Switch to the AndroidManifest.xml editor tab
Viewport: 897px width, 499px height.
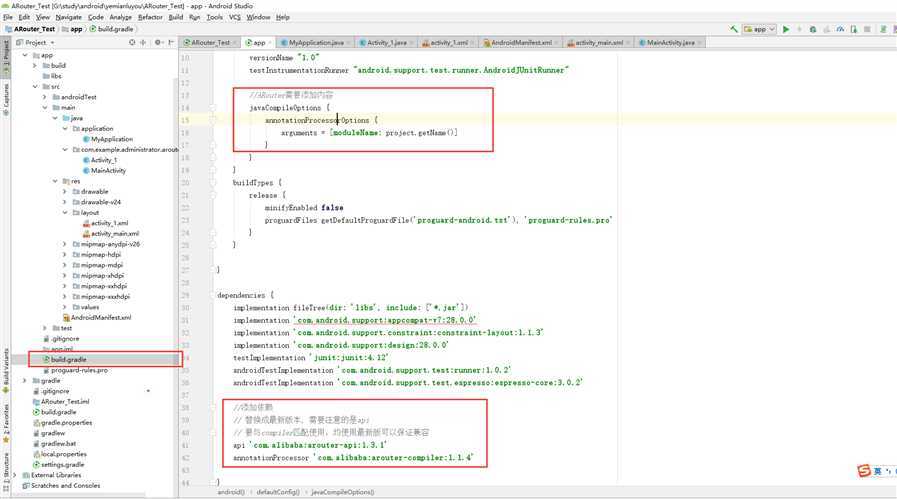coord(521,42)
